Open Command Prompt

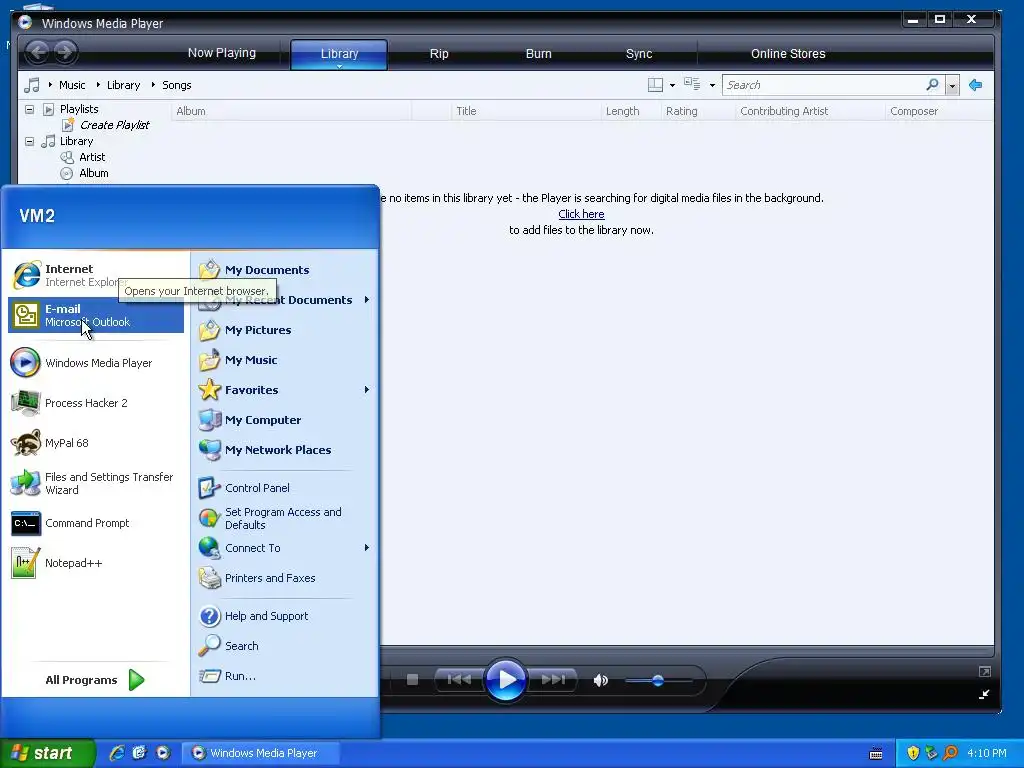(95, 523)
